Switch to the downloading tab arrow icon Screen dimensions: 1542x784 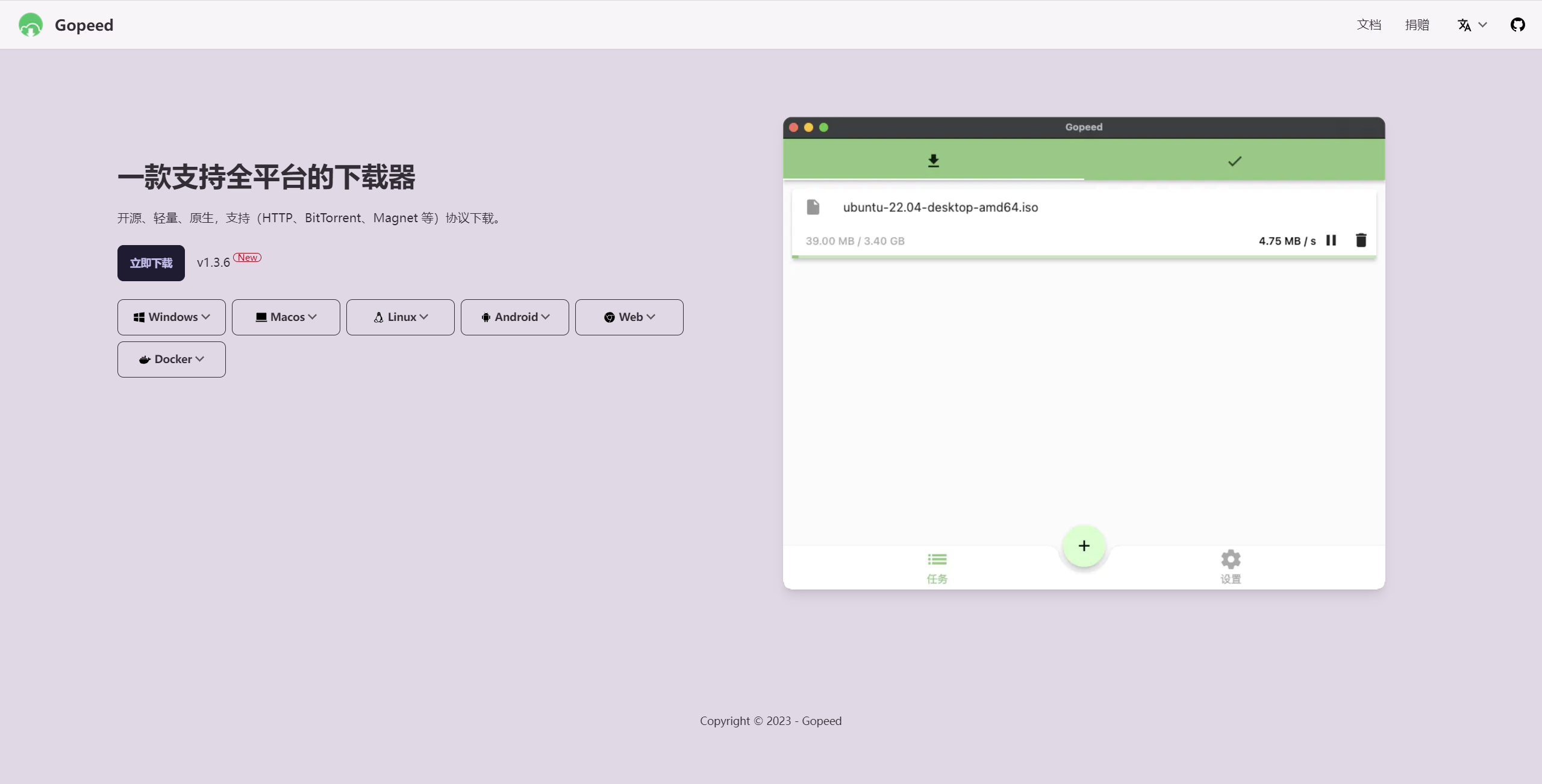pos(933,161)
